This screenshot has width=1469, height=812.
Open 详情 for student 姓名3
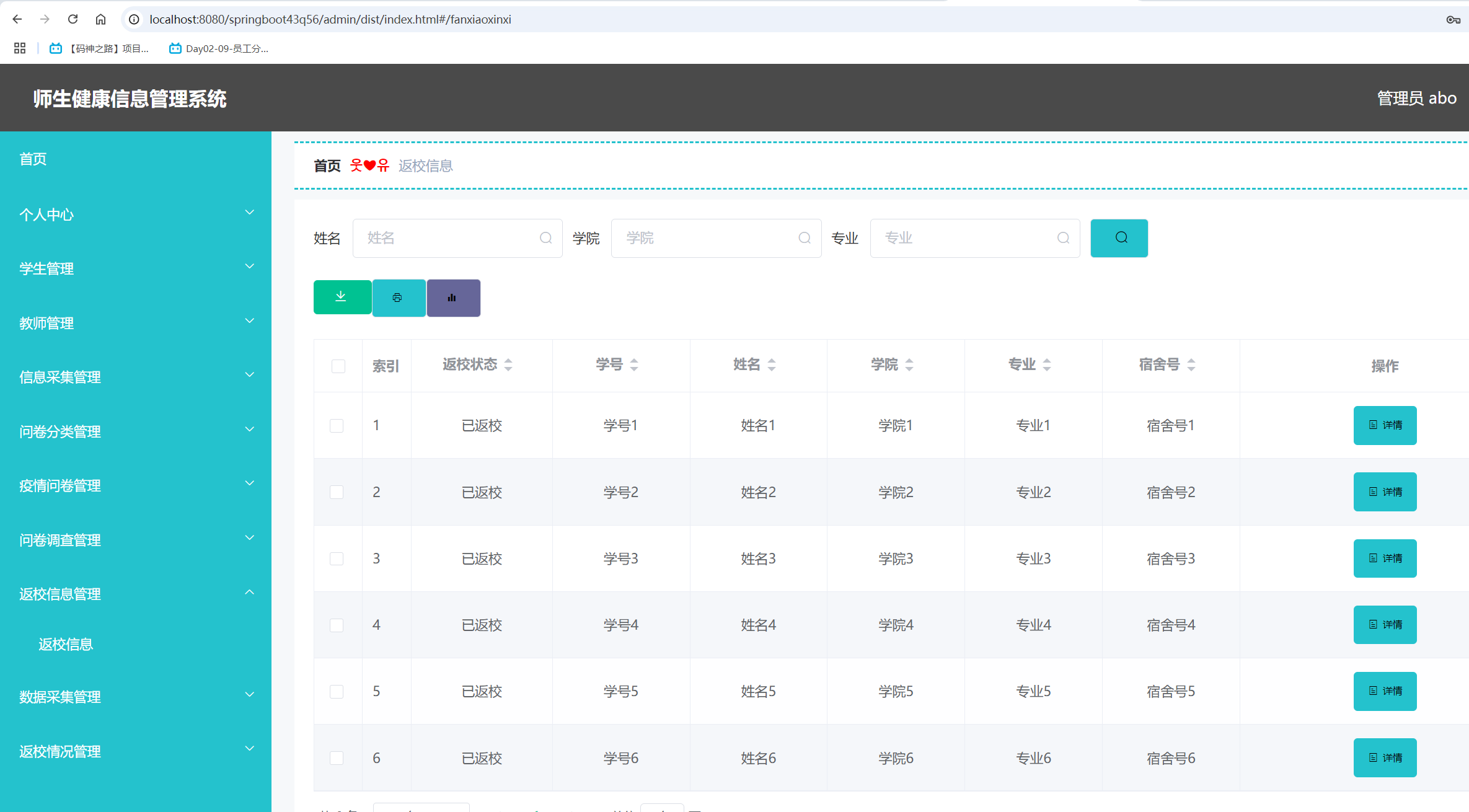tap(1385, 558)
